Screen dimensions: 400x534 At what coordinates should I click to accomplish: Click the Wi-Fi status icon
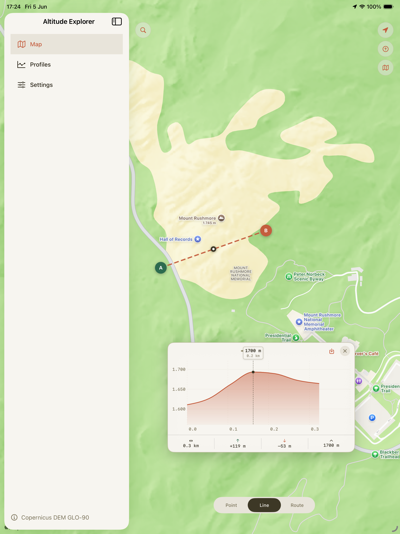coord(362,6)
